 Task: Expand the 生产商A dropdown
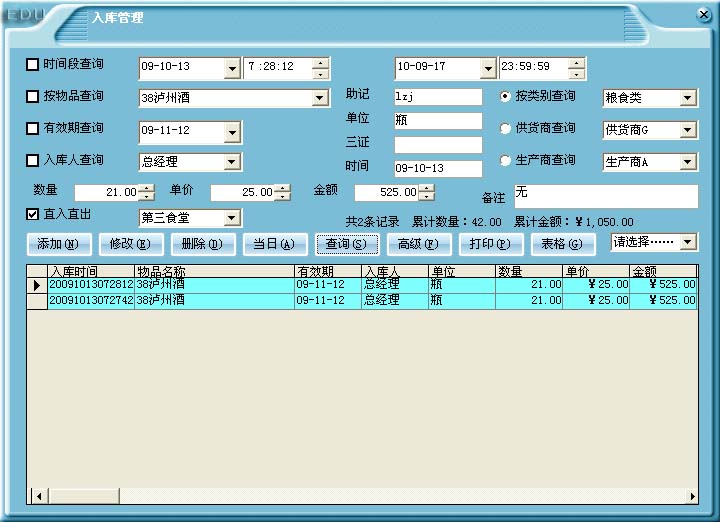[687, 162]
